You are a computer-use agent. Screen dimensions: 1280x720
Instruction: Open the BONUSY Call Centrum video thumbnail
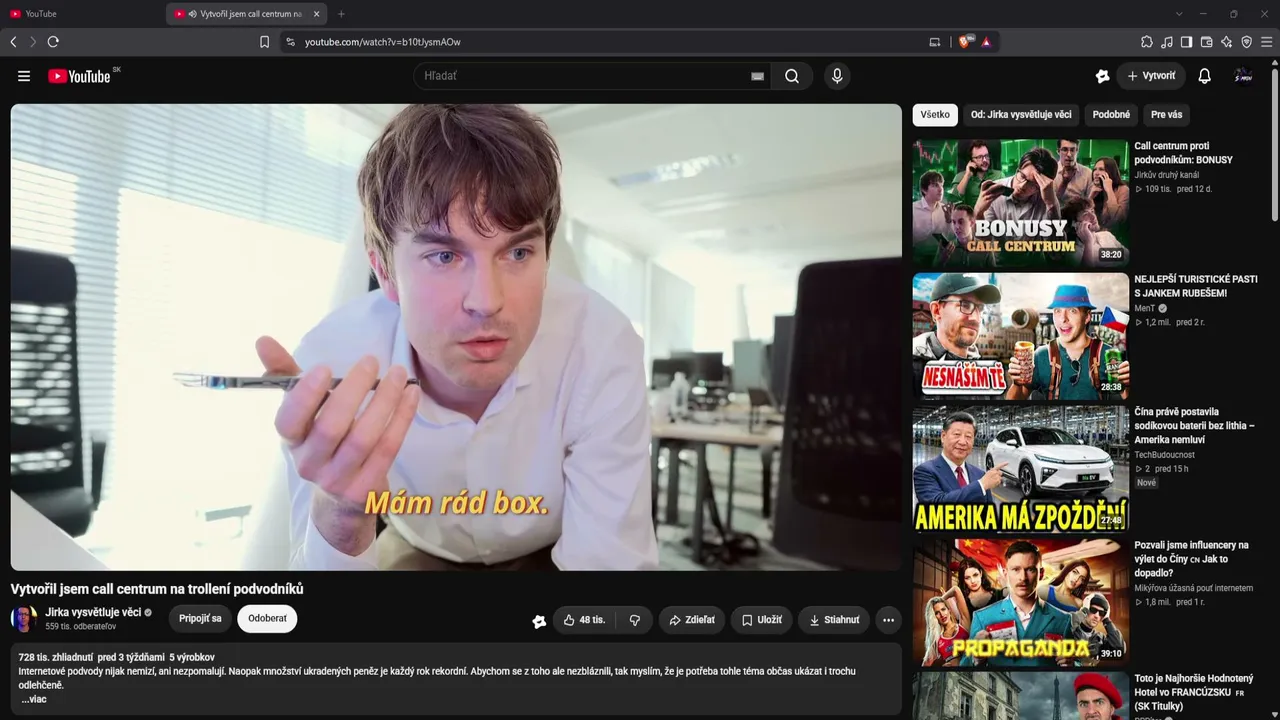[1020, 203]
